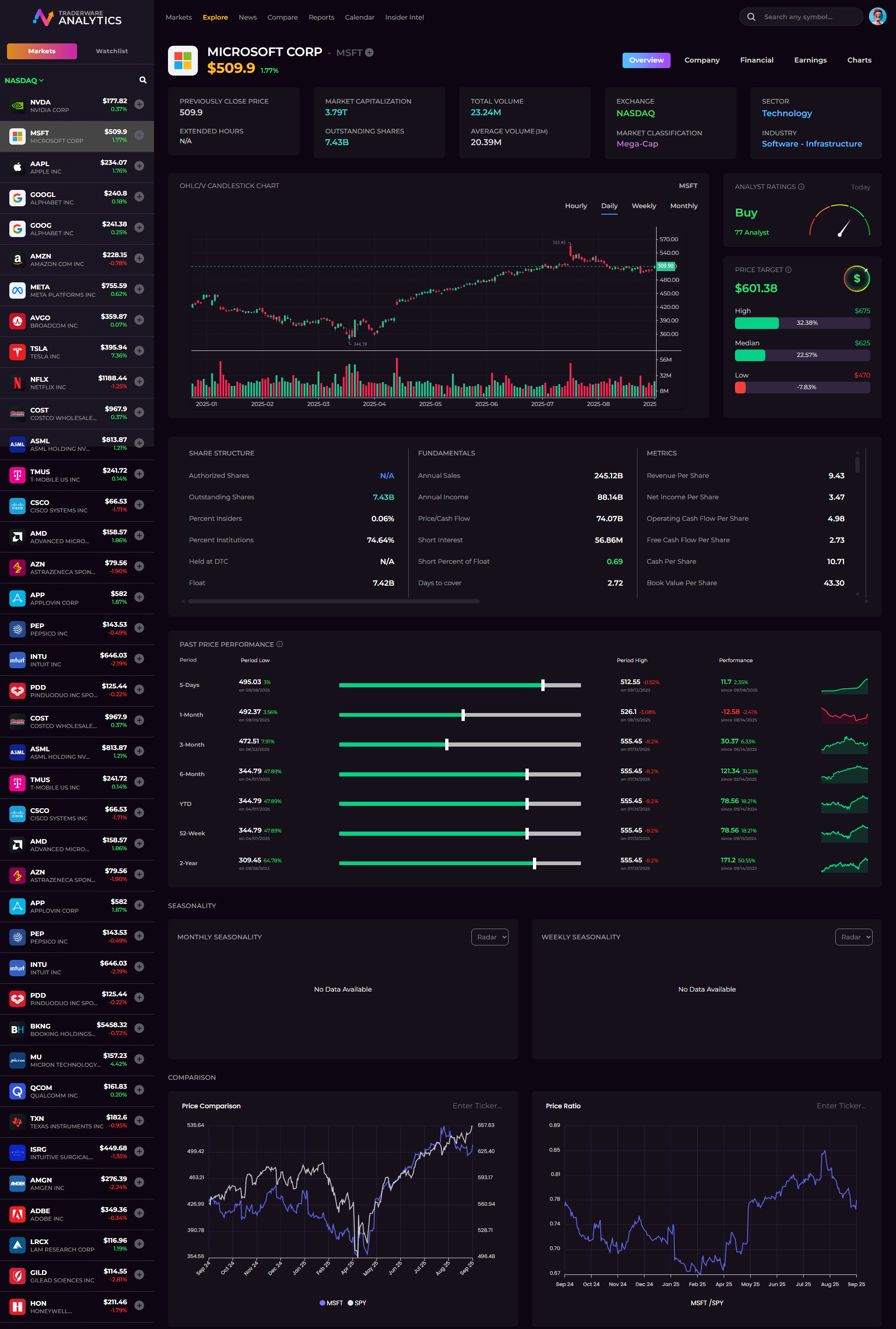Click the sidebar search magnifier icon

pyautogui.click(x=143, y=80)
